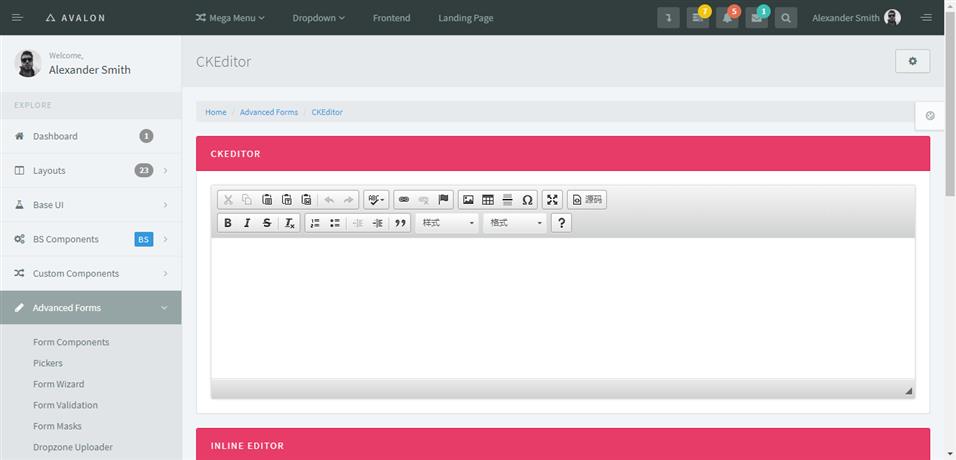
Task: Open Landing Page in top navigation
Action: coord(466,18)
